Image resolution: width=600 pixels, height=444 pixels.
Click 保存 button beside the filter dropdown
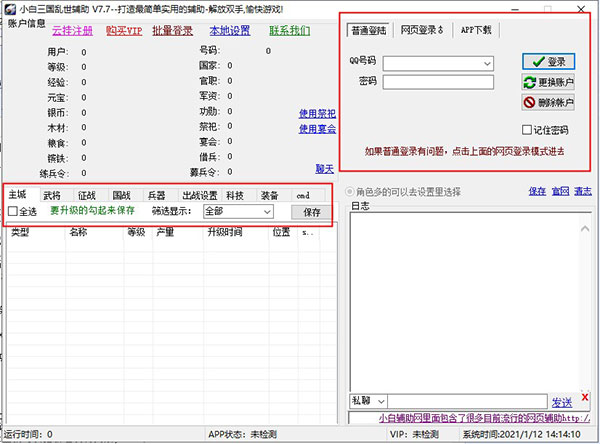(312, 212)
